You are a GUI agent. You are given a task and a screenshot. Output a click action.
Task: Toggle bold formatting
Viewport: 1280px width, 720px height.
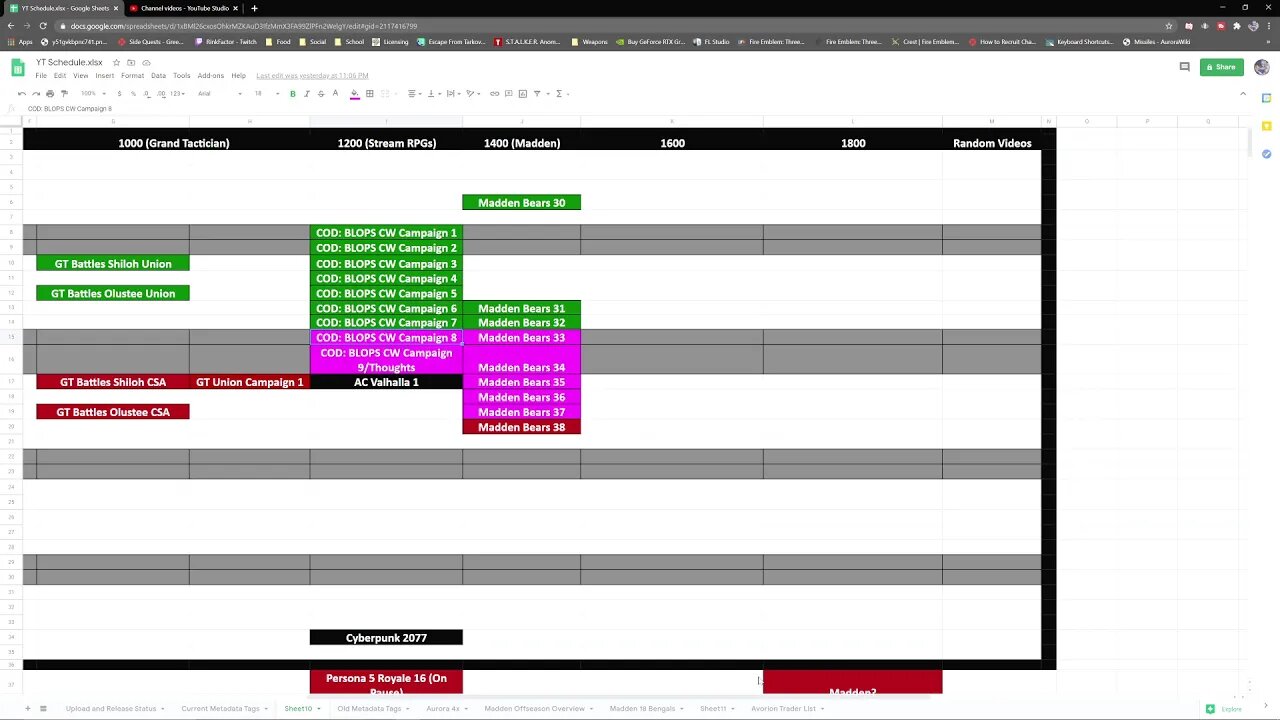pyautogui.click(x=293, y=94)
